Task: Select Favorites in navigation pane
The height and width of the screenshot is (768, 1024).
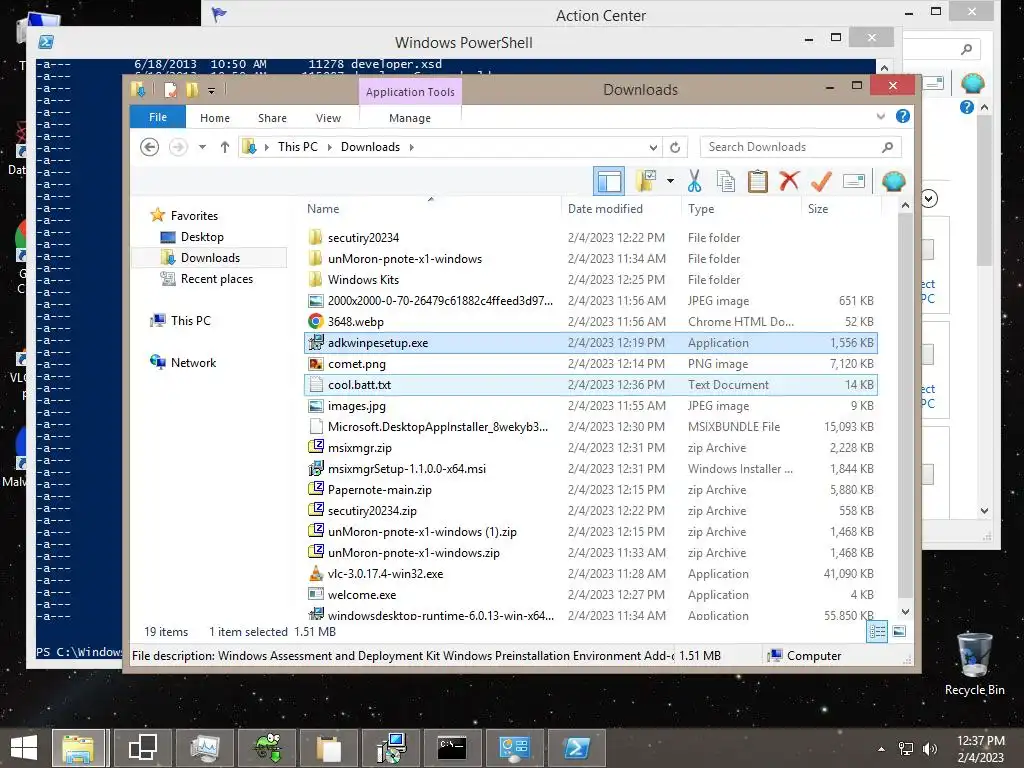Action: tap(194, 216)
